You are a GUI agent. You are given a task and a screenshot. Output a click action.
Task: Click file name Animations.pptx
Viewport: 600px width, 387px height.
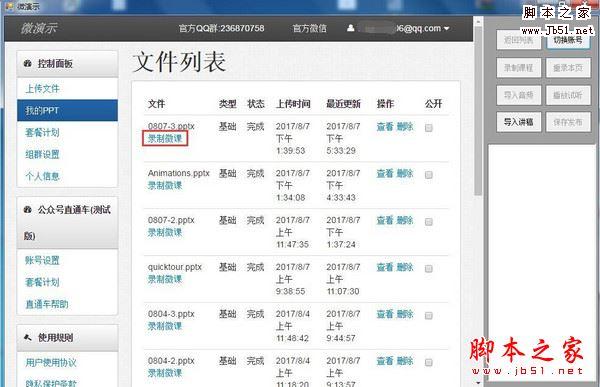pos(179,173)
